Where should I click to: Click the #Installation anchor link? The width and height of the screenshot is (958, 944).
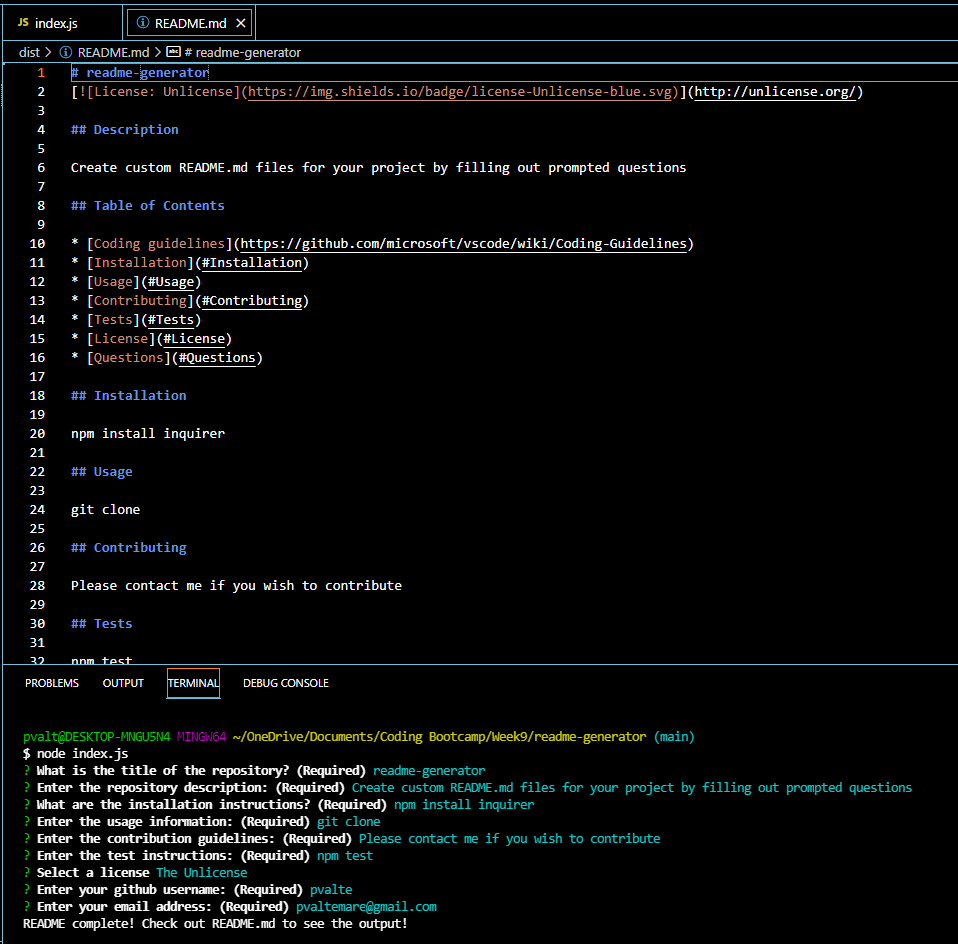253,262
